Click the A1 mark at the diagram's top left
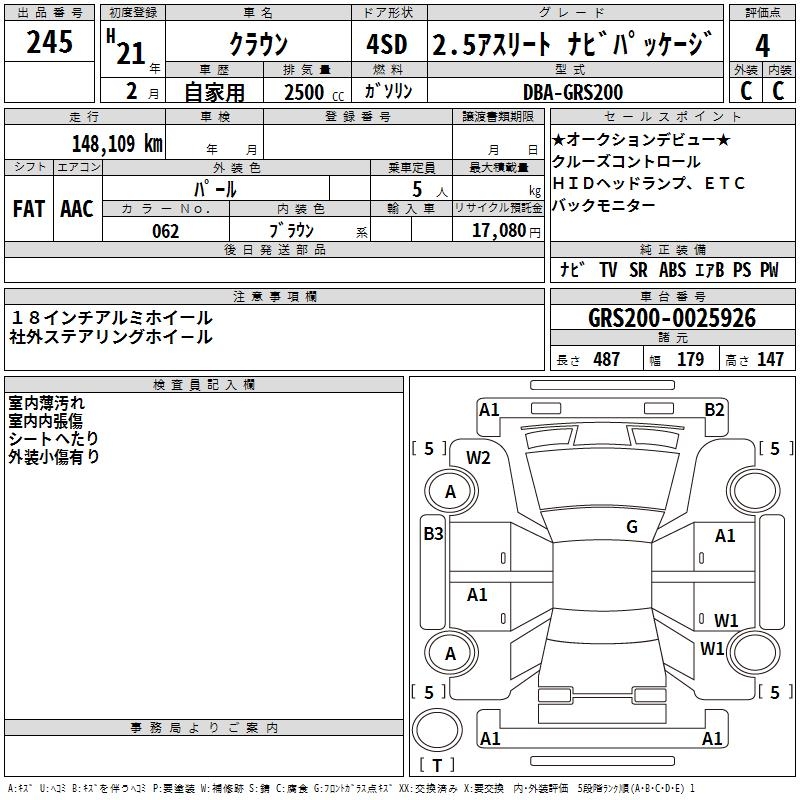800x800 pixels. (x=489, y=409)
